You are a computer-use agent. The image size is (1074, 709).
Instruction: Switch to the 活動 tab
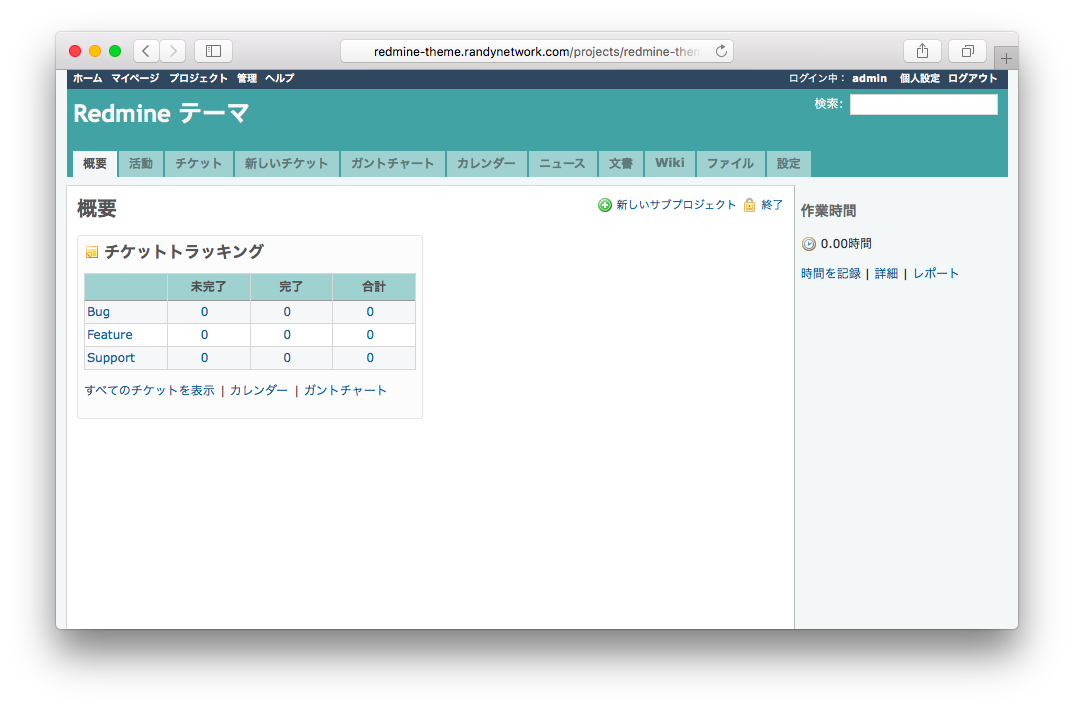[141, 164]
